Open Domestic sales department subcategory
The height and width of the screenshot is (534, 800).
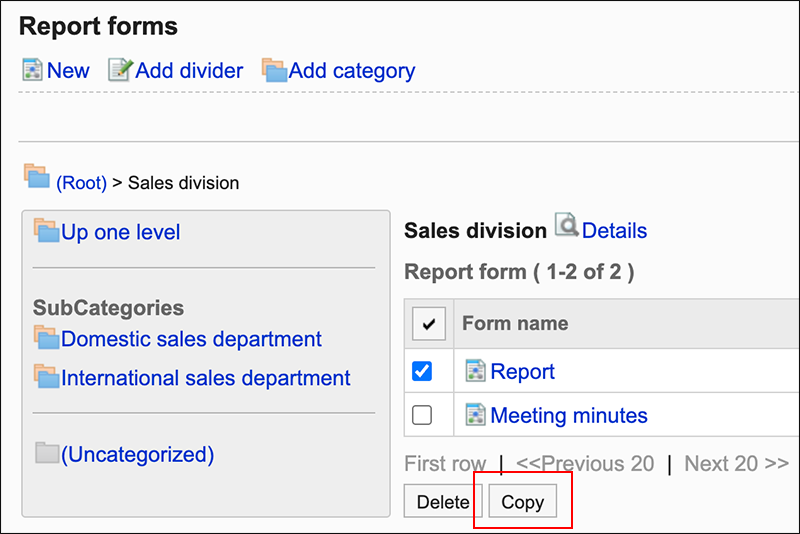click(191, 339)
